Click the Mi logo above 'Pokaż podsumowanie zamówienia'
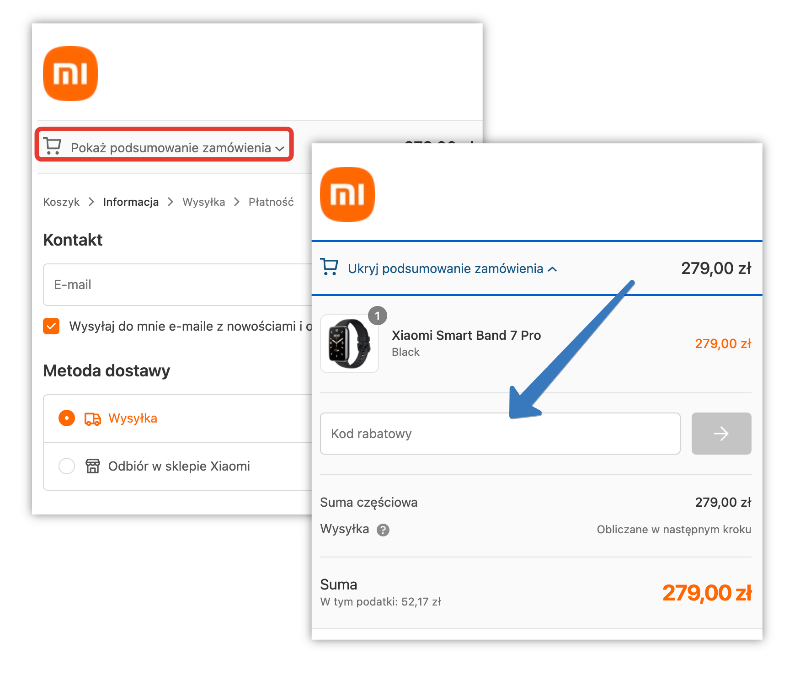800x686 pixels. 70,74
